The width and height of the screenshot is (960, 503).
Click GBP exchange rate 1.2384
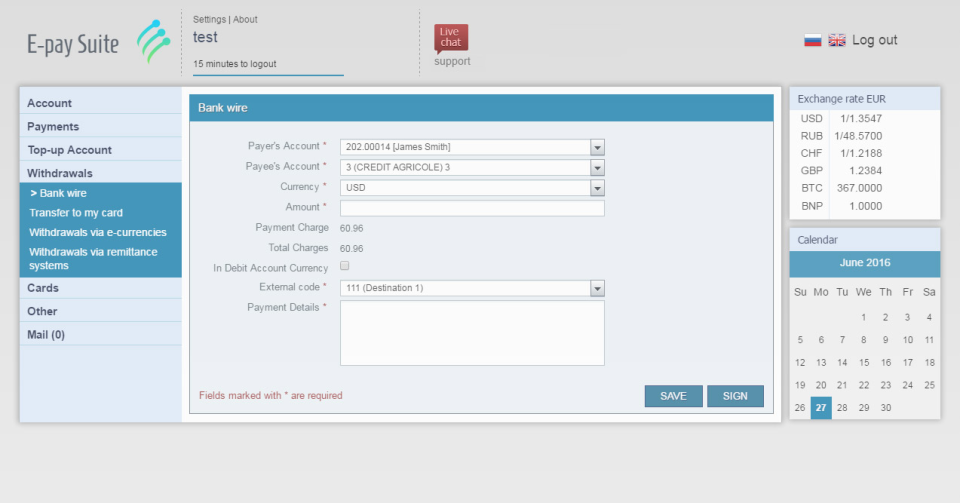(865, 171)
